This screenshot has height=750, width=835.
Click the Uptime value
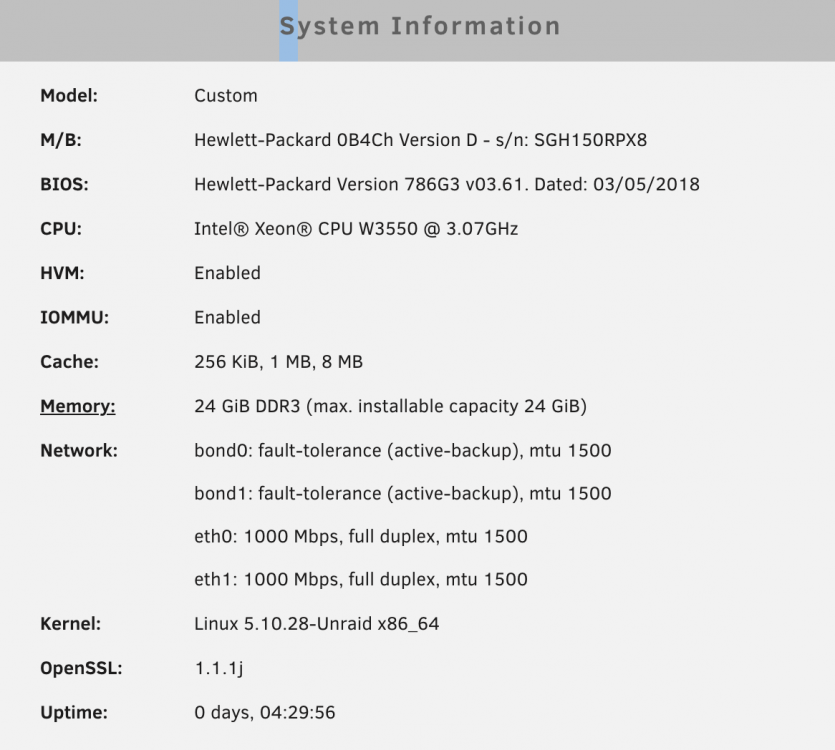point(265,713)
